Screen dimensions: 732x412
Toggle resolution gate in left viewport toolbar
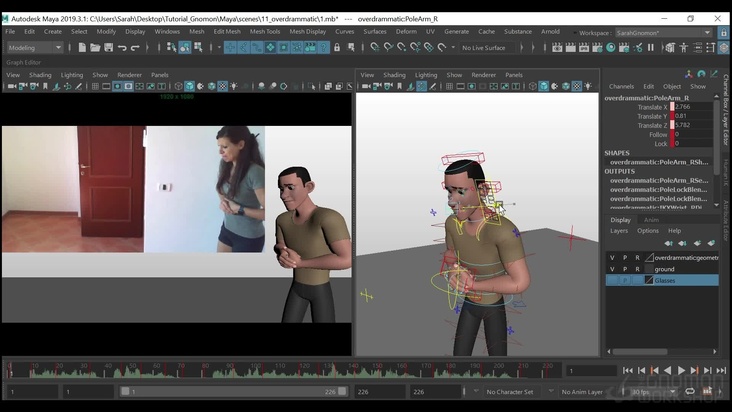tap(117, 86)
